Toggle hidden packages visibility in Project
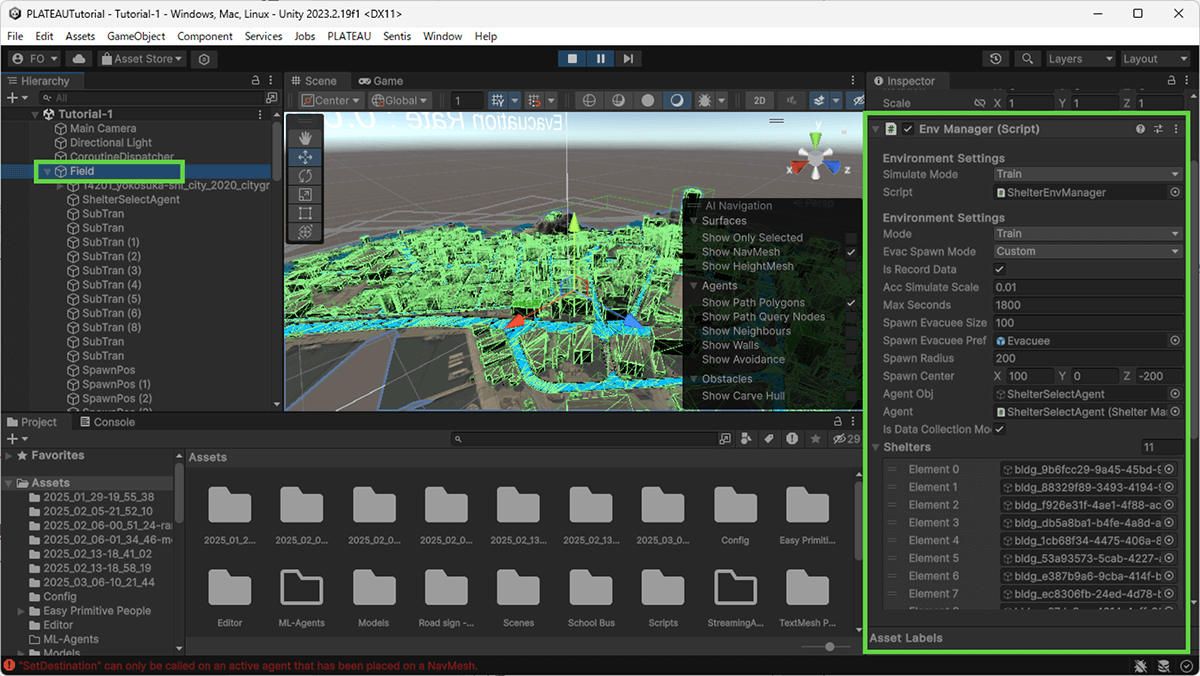The height and width of the screenshot is (676, 1200). point(847,439)
